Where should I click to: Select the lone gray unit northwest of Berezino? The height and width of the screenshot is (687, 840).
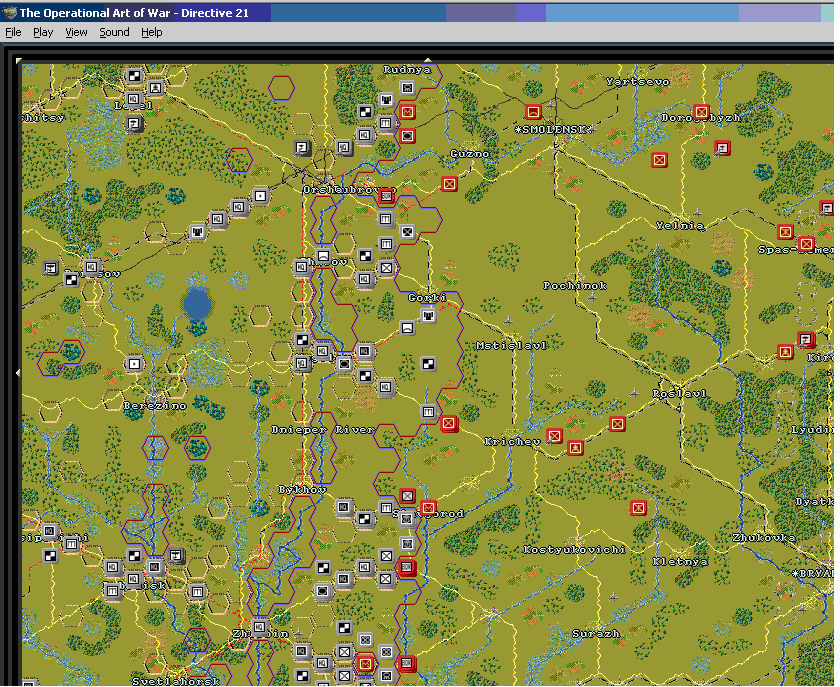(134, 364)
